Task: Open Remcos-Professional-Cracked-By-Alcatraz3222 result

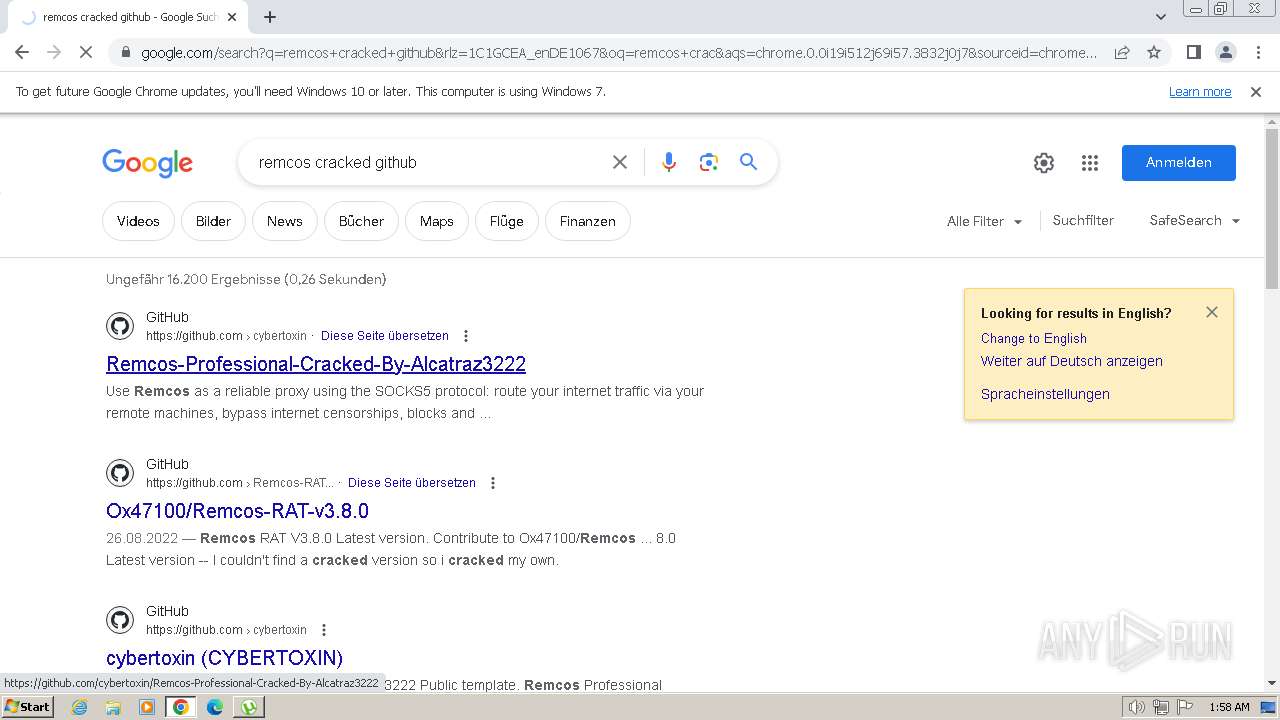Action: [x=316, y=364]
